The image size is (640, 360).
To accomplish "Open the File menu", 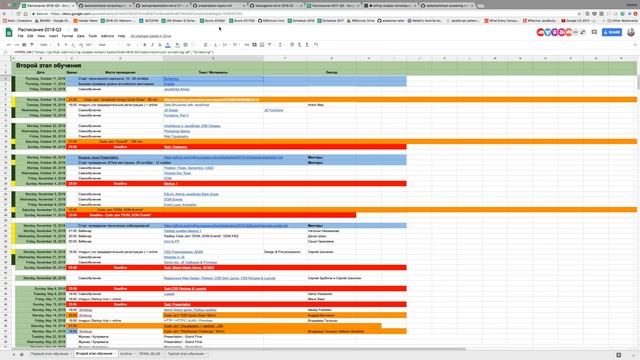I will tap(20, 36).
